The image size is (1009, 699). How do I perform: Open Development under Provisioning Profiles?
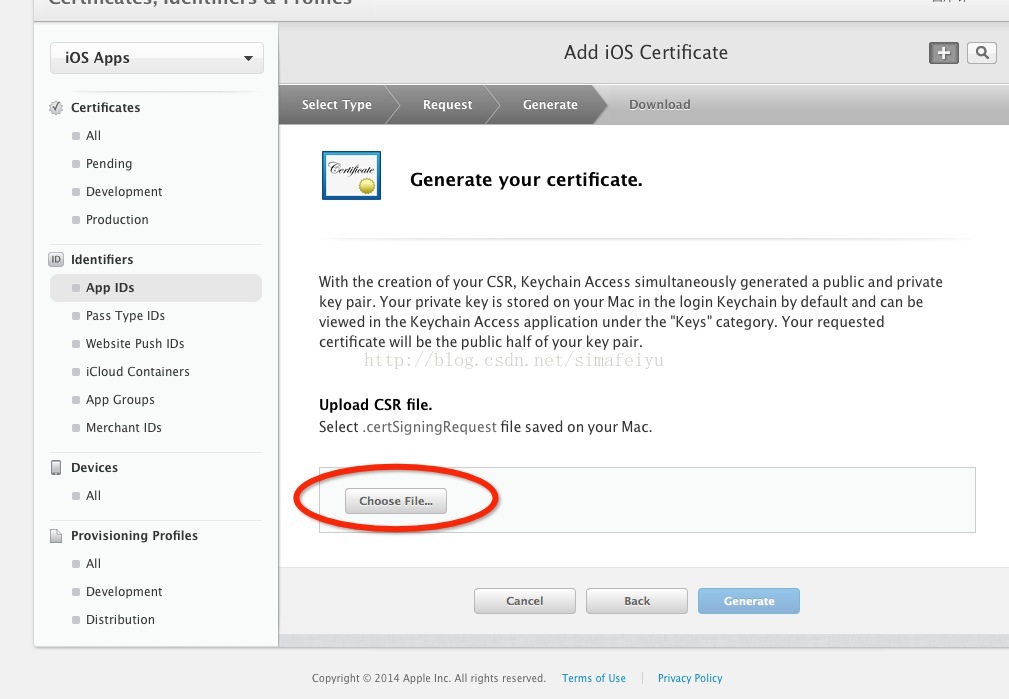124,592
